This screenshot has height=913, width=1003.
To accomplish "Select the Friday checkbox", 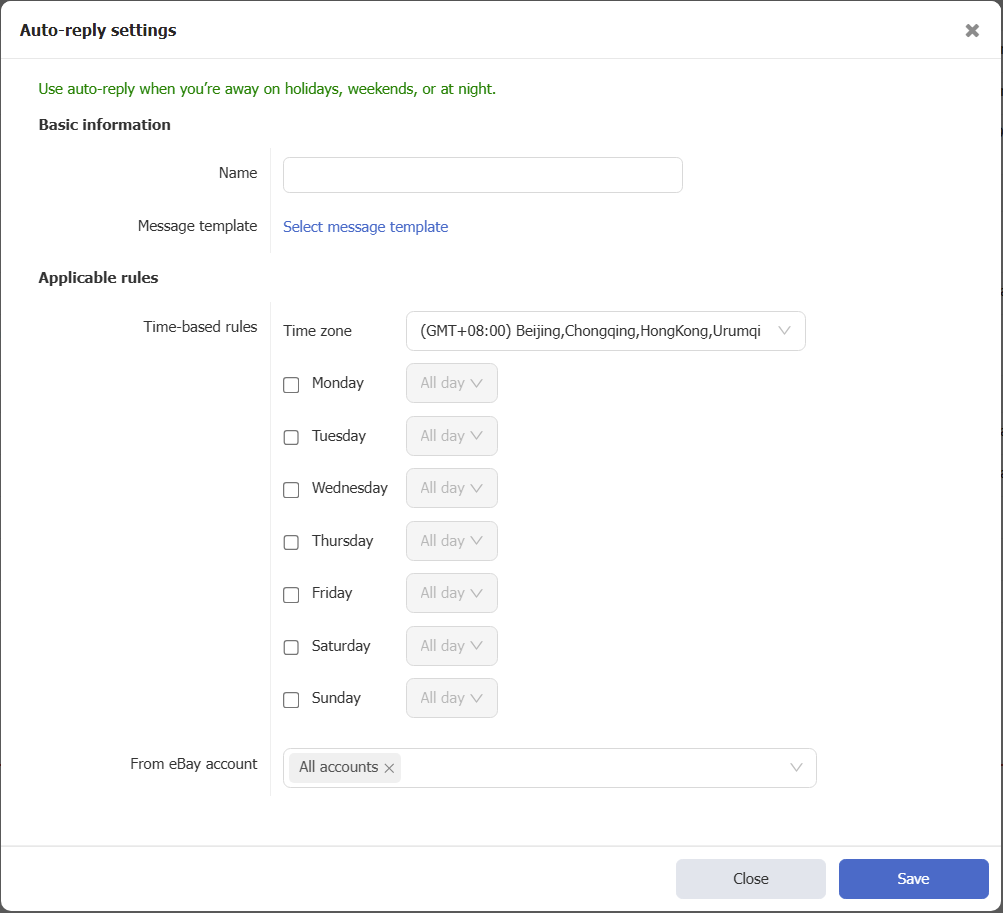I will coord(291,595).
